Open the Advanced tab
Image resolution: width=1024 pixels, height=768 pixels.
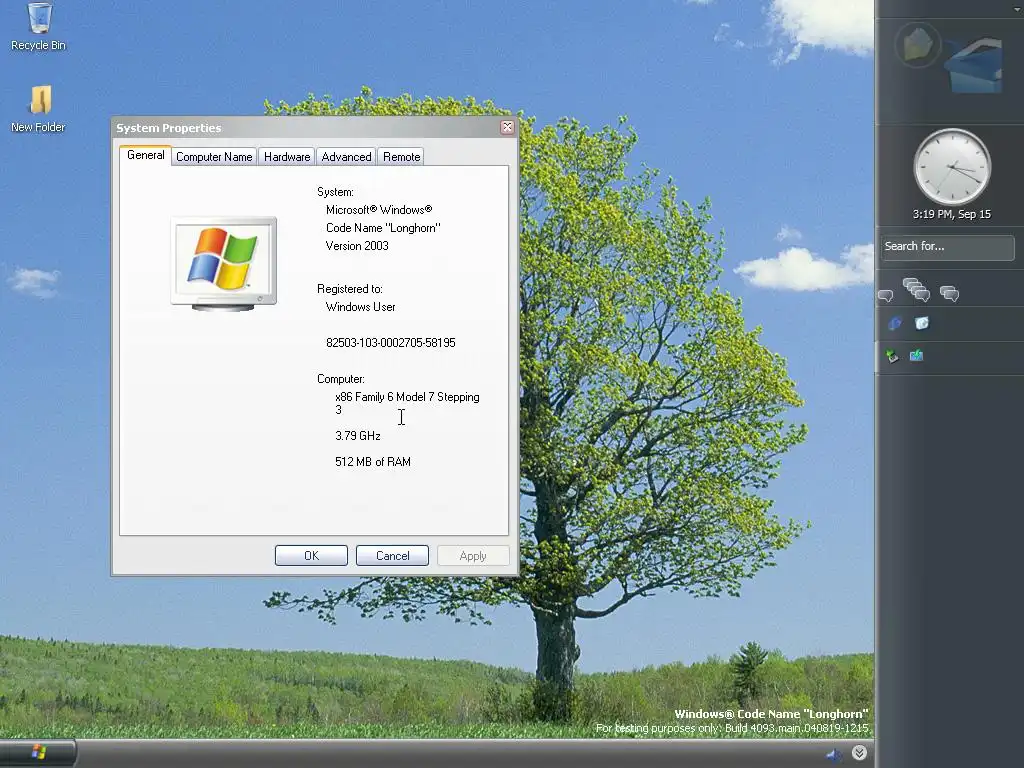pyautogui.click(x=346, y=157)
